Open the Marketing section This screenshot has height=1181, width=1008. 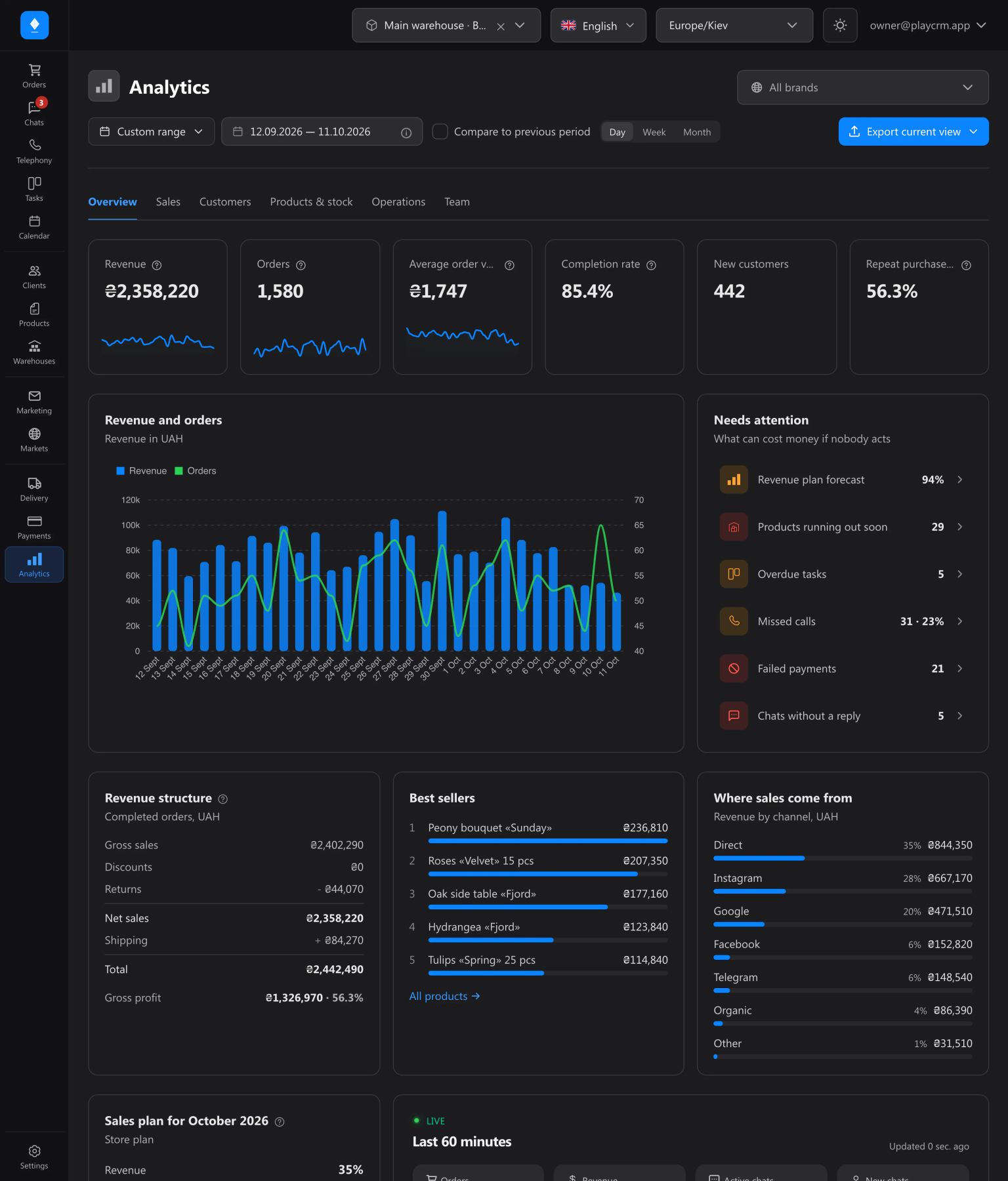(34, 402)
